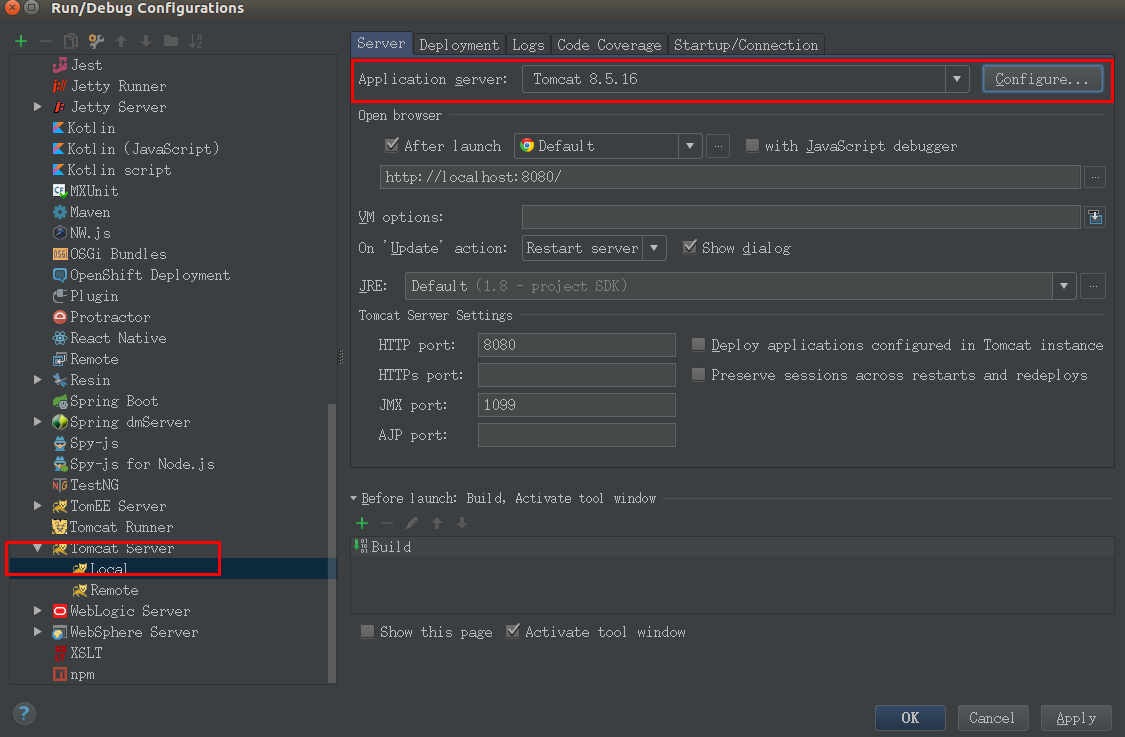Remove configuration using the minus toolbar icon
Image resolution: width=1125 pixels, height=737 pixels.
[x=46, y=41]
